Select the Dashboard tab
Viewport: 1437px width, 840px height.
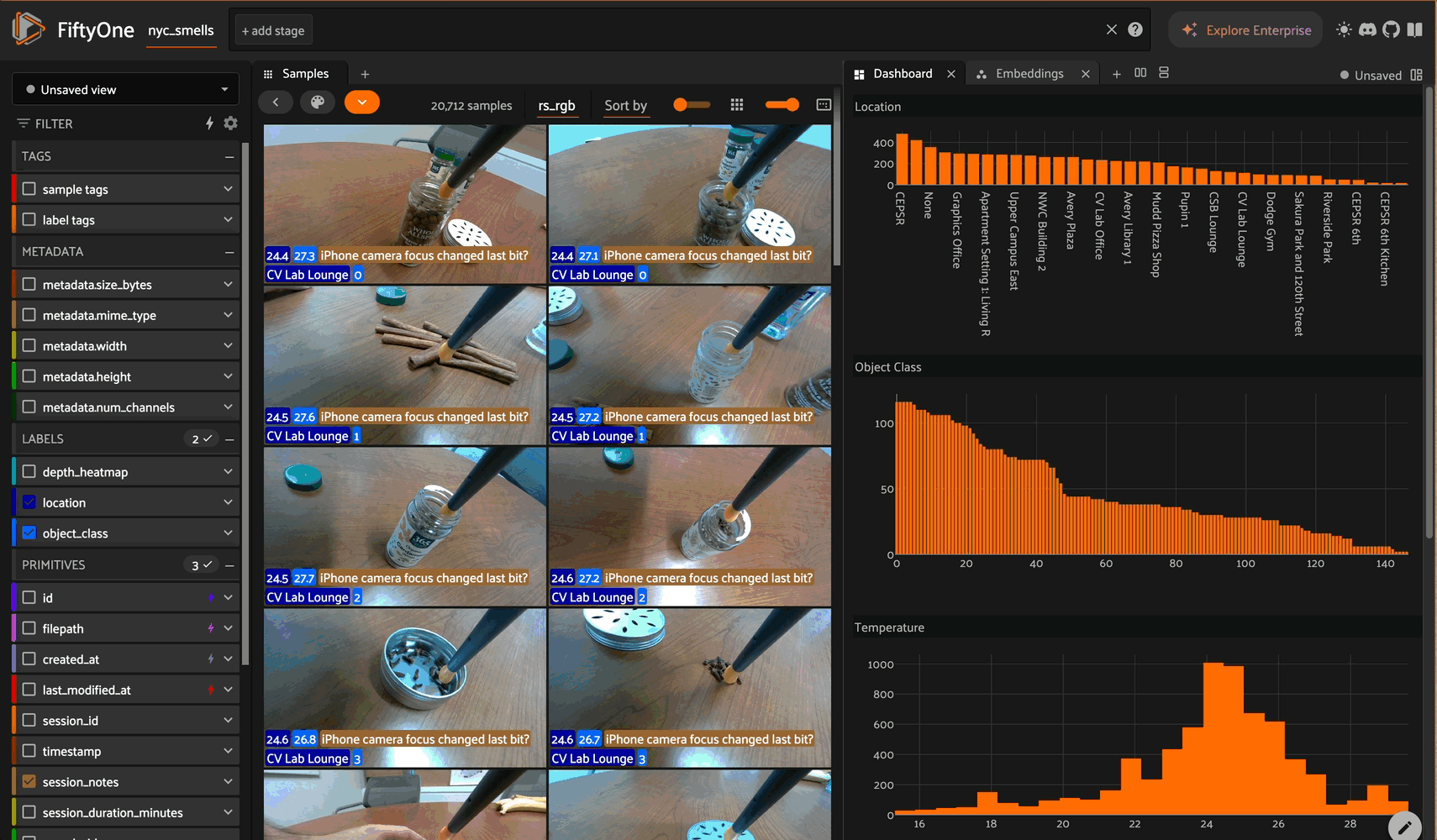click(x=902, y=74)
